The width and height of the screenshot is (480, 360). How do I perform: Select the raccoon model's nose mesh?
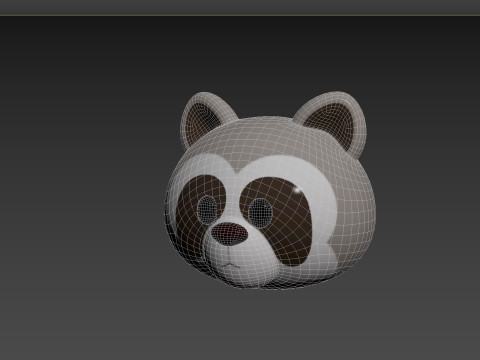click(x=230, y=234)
